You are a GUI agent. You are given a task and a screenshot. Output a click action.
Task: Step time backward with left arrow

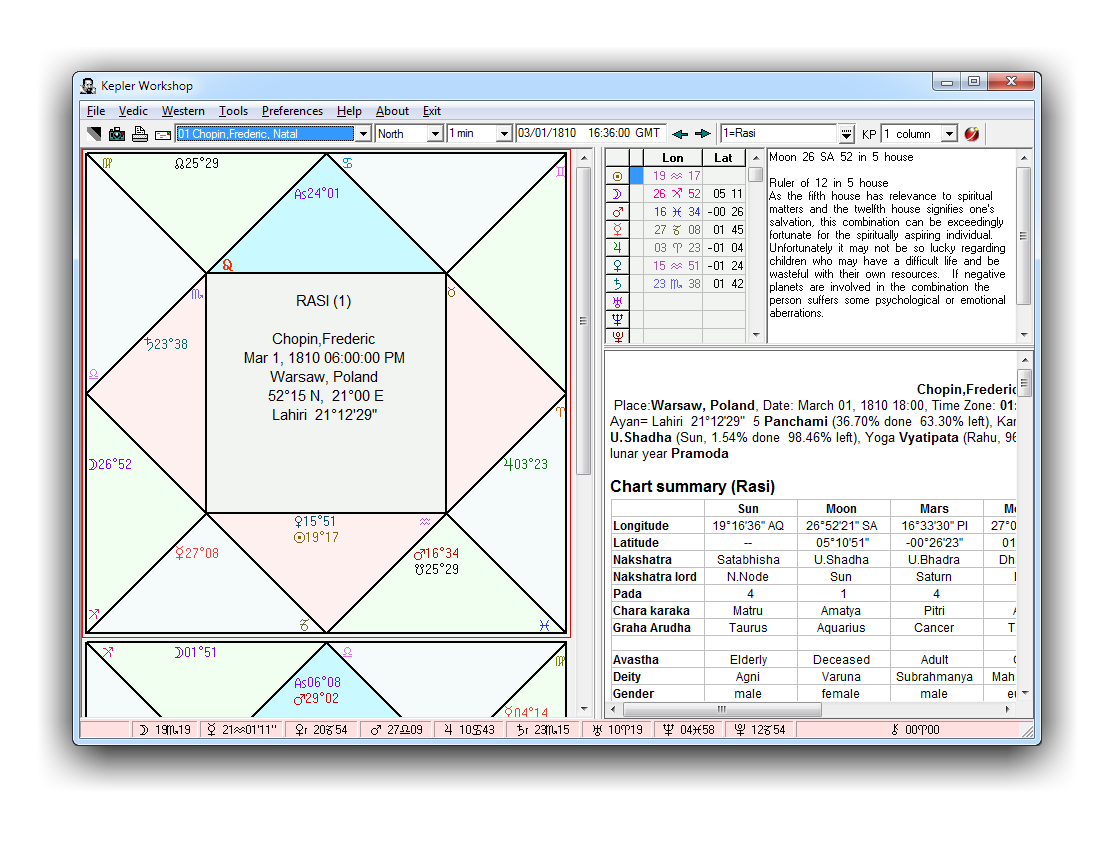point(680,133)
